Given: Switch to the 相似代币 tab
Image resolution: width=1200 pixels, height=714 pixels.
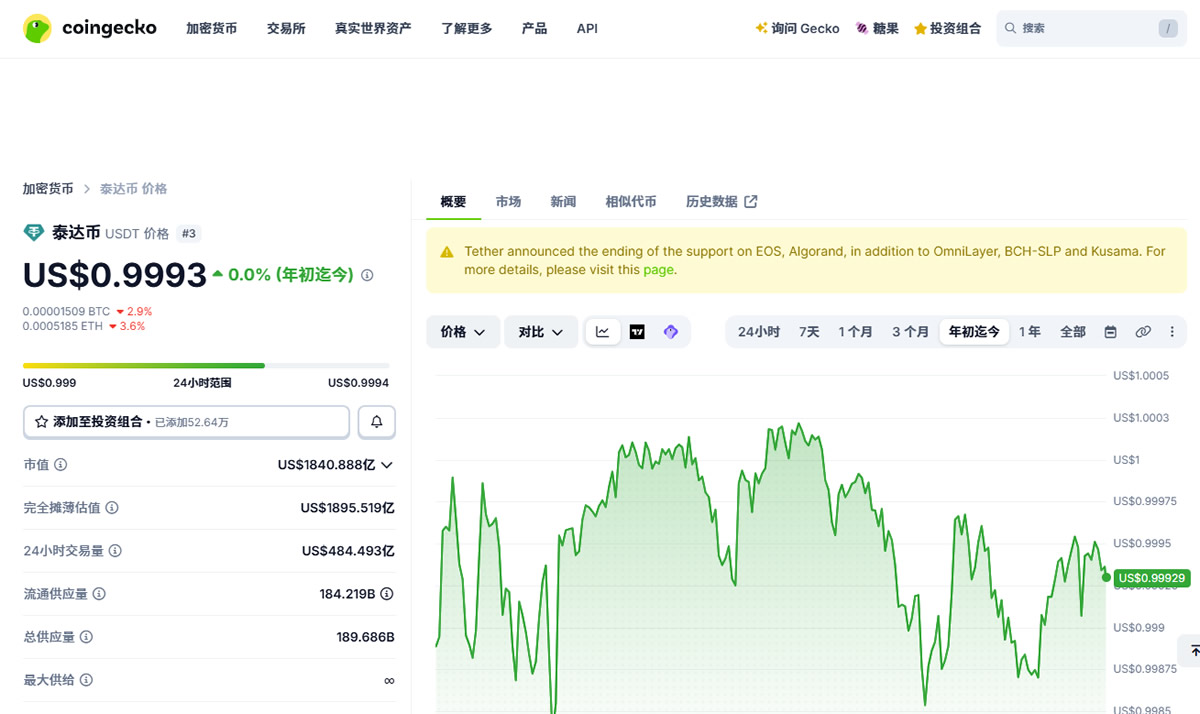Looking at the screenshot, I should pyautogui.click(x=631, y=201).
